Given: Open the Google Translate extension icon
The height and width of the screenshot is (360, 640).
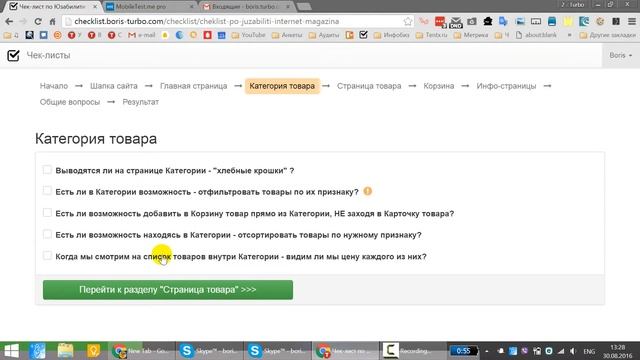Looking at the screenshot, I should 503,21.
